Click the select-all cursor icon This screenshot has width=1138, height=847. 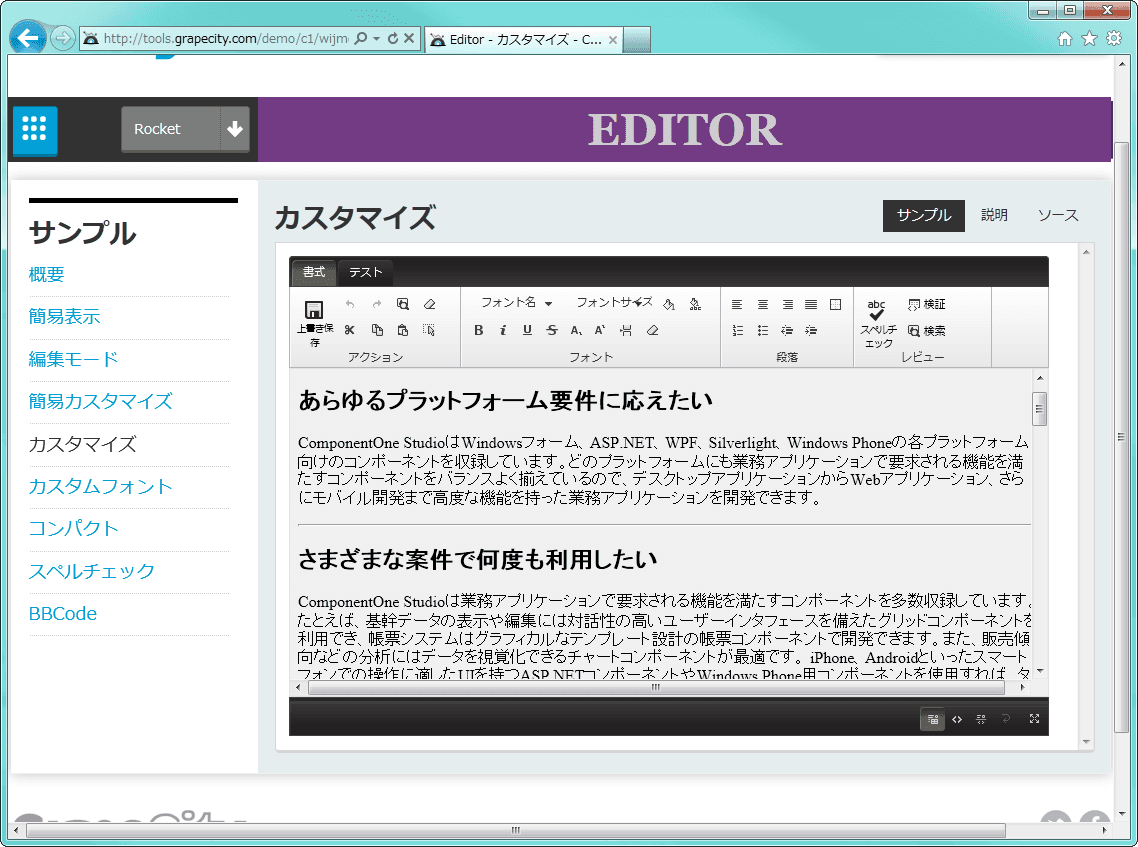coord(429,330)
